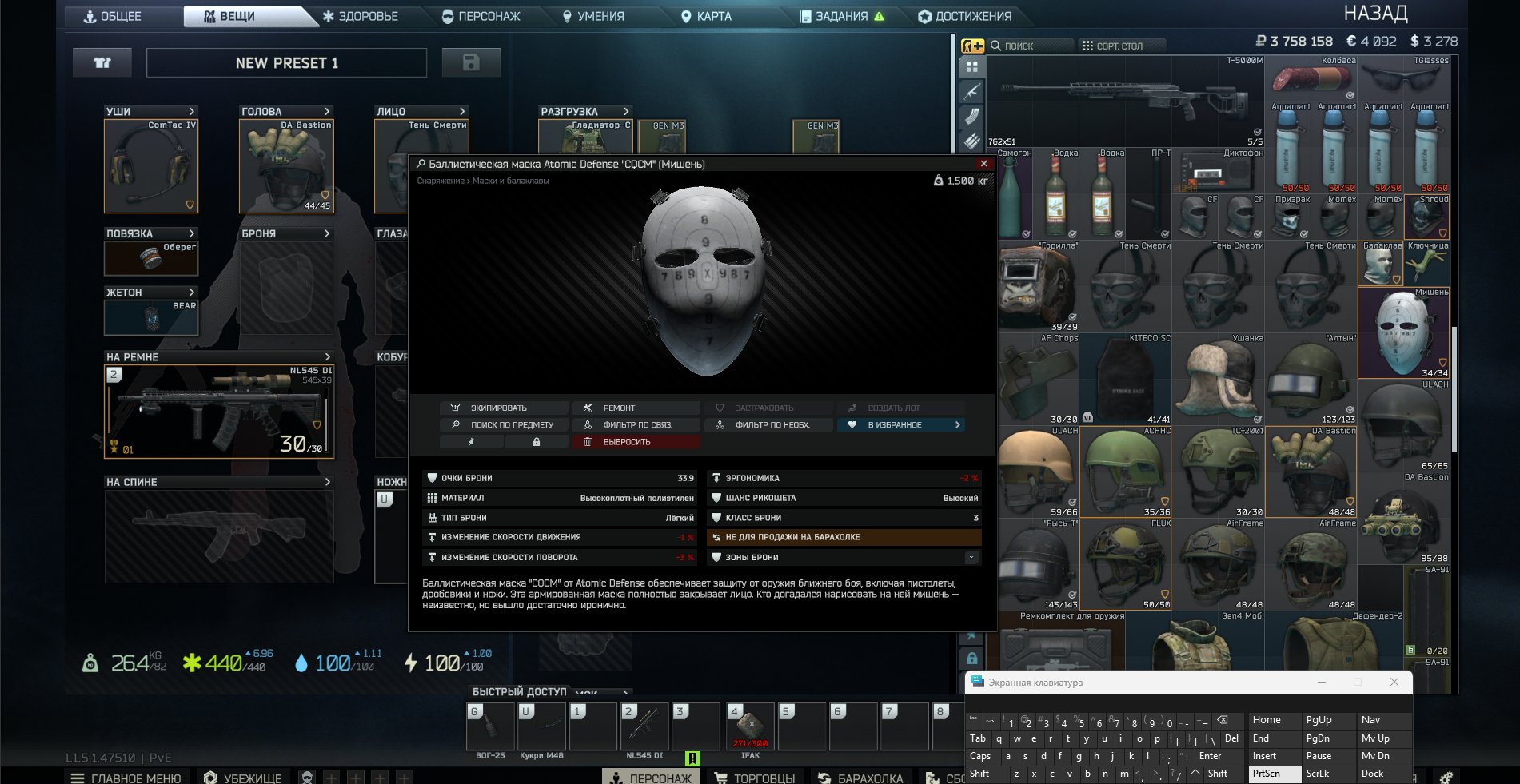The height and width of the screenshot is (784, 1520).
Task: Click the settings gear icon in bottom bar
Action: click(x=1446, y=778)
